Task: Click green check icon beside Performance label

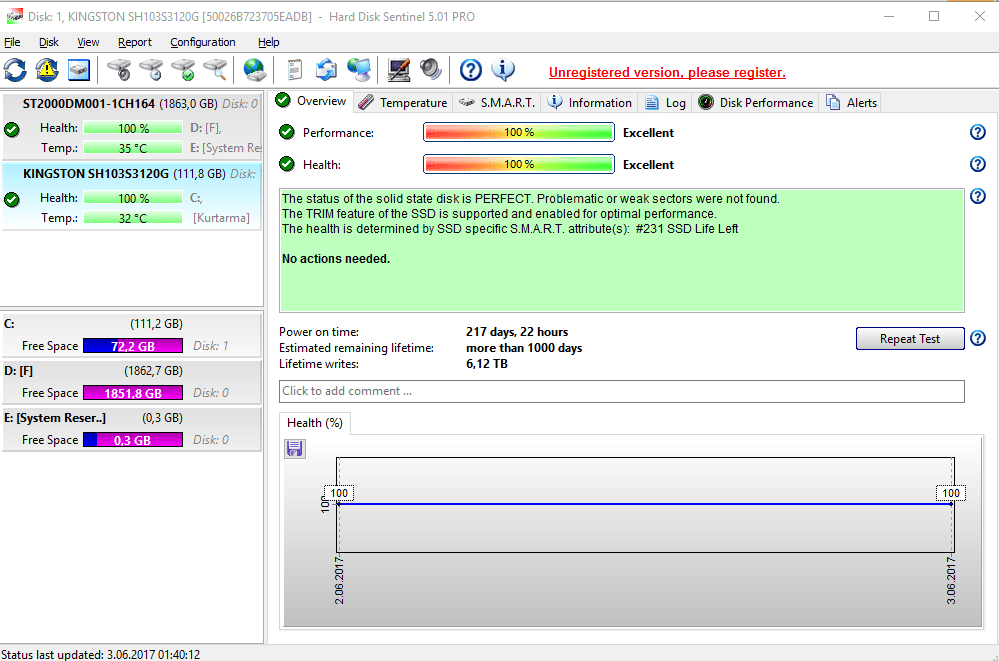Action: [x=287, y=132]
